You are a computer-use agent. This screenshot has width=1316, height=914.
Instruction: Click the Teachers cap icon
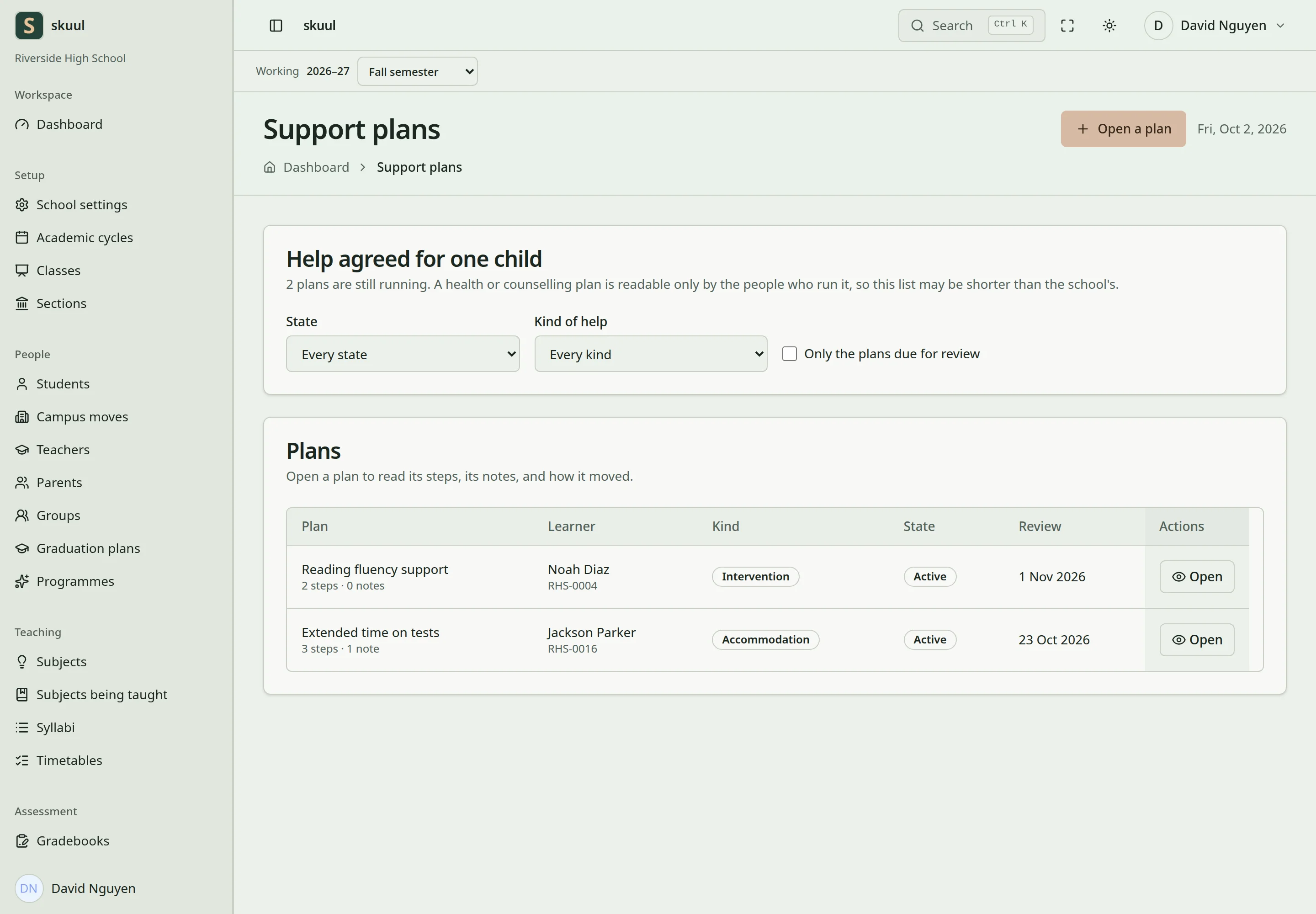click(x=22, y=450)
